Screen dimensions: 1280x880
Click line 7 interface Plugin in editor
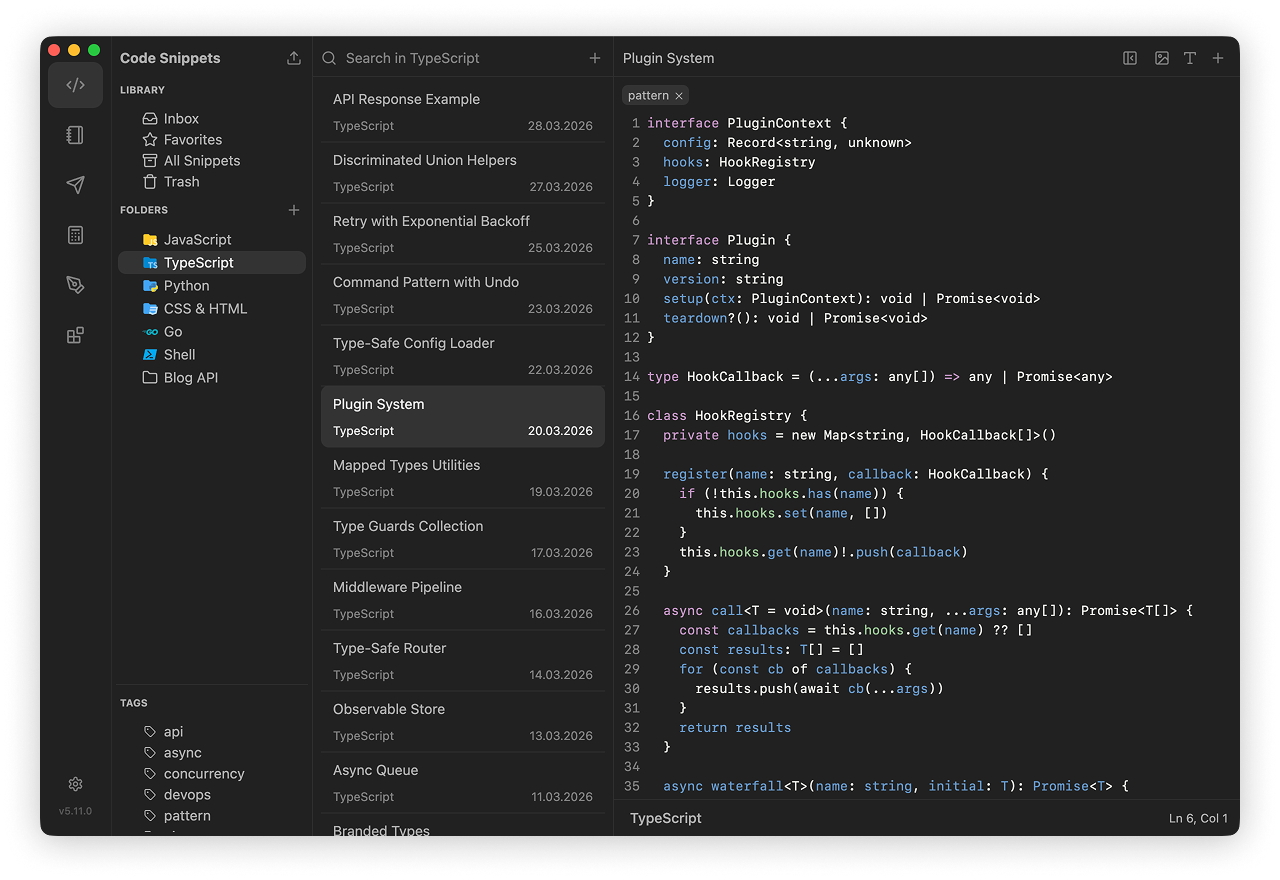click(x=719, y=240)
